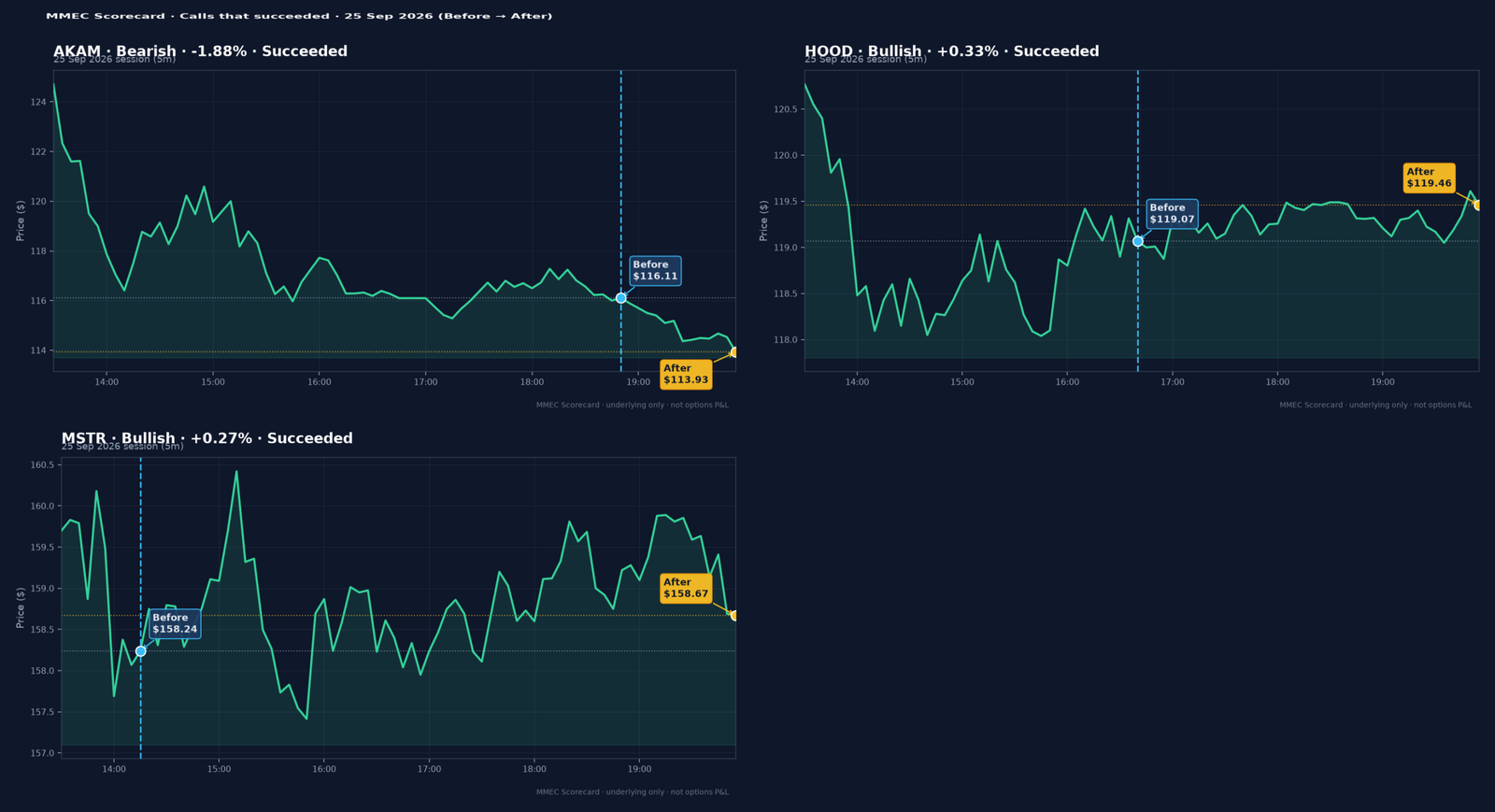Click the footer note under the HOOD chart

[1375, 406]
